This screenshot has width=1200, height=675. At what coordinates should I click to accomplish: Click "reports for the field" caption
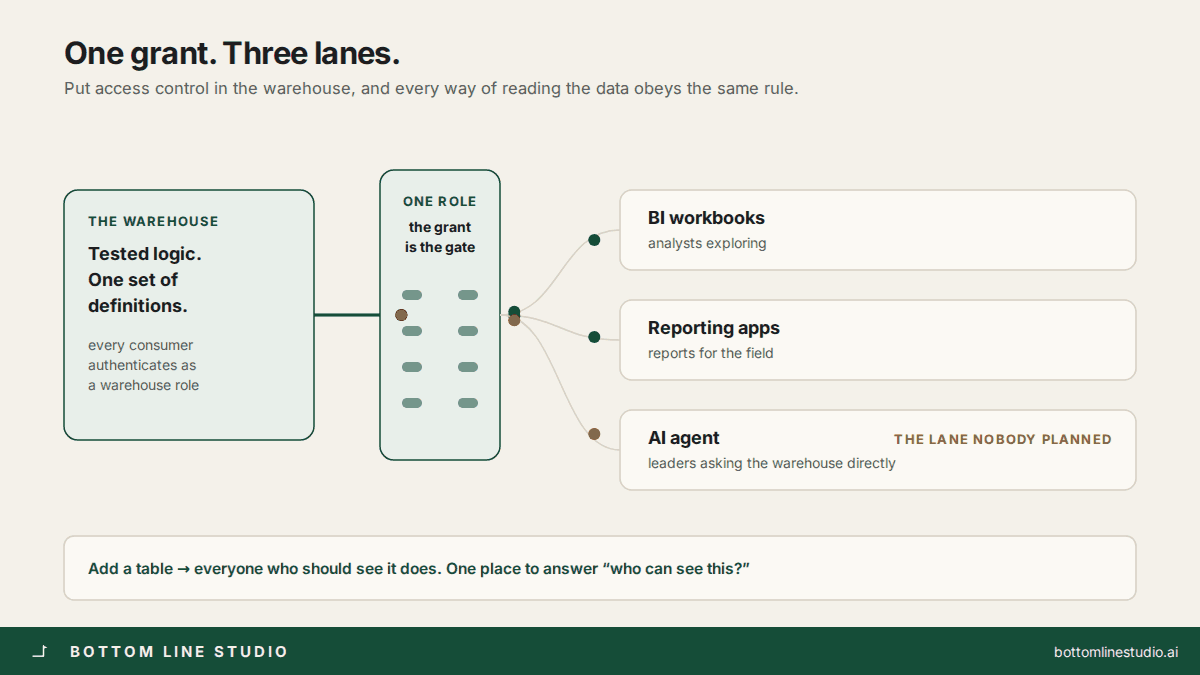pyautogui.click(x=711, y=353)
